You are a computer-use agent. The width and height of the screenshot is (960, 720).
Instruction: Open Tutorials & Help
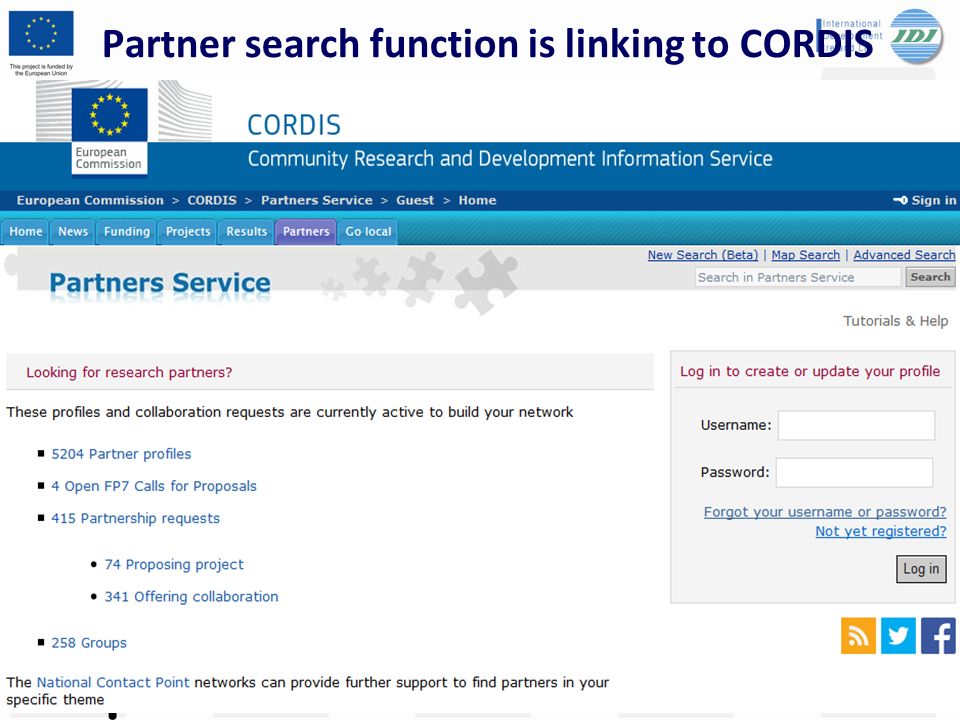(x=895, y=321)
